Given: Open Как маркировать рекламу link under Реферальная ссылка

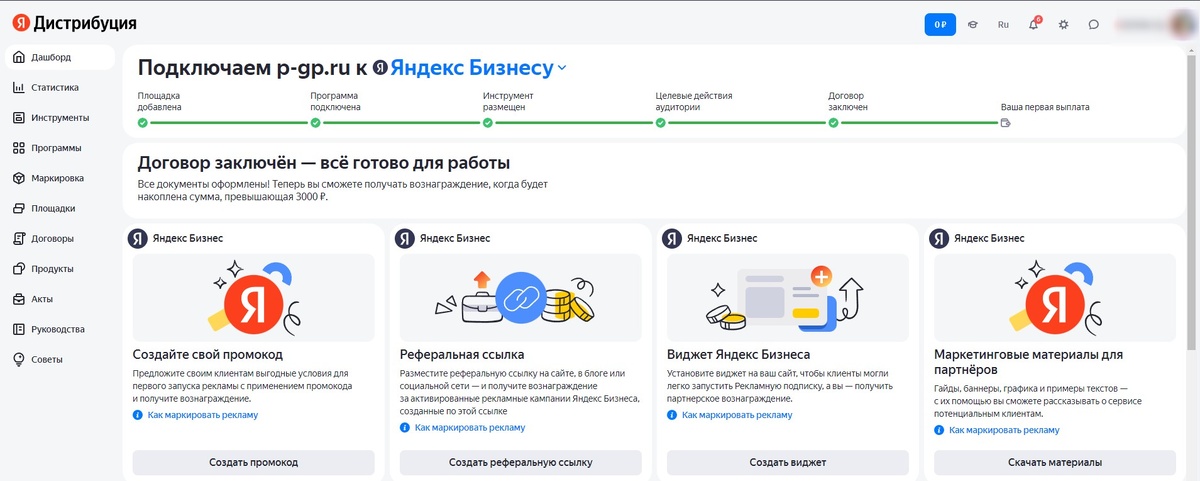Looking at the screenshot, I should [469, 427].
